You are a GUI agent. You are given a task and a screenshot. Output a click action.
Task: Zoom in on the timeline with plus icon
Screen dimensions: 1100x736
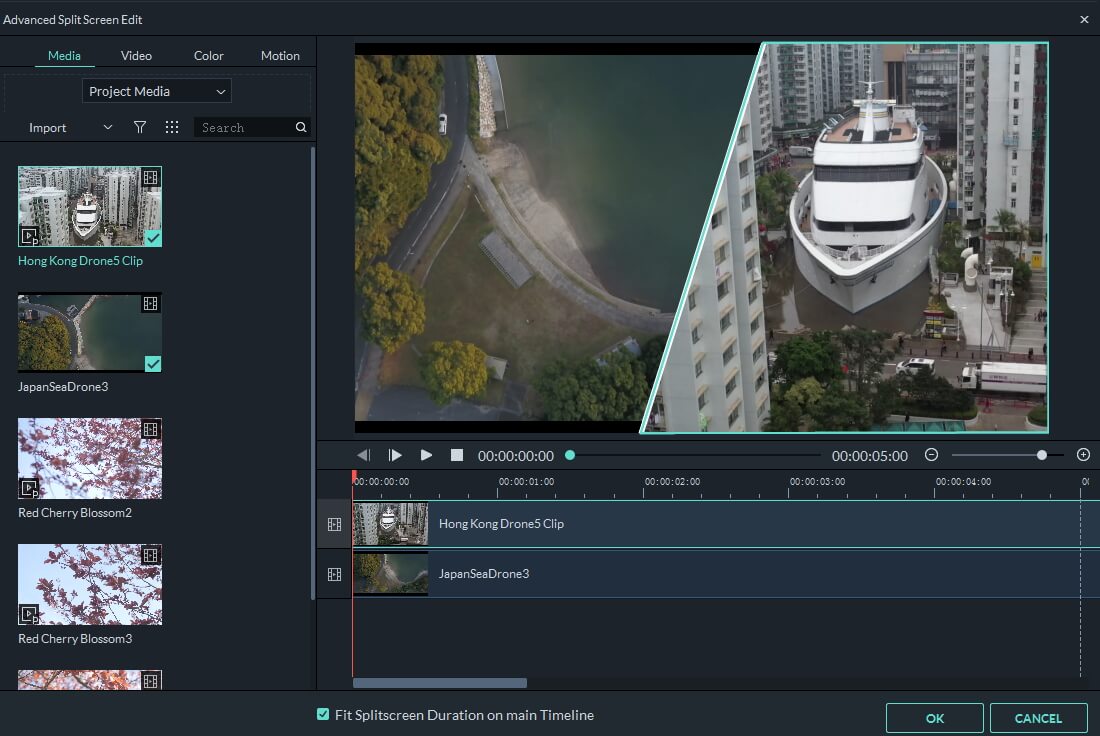[1083, 455]
